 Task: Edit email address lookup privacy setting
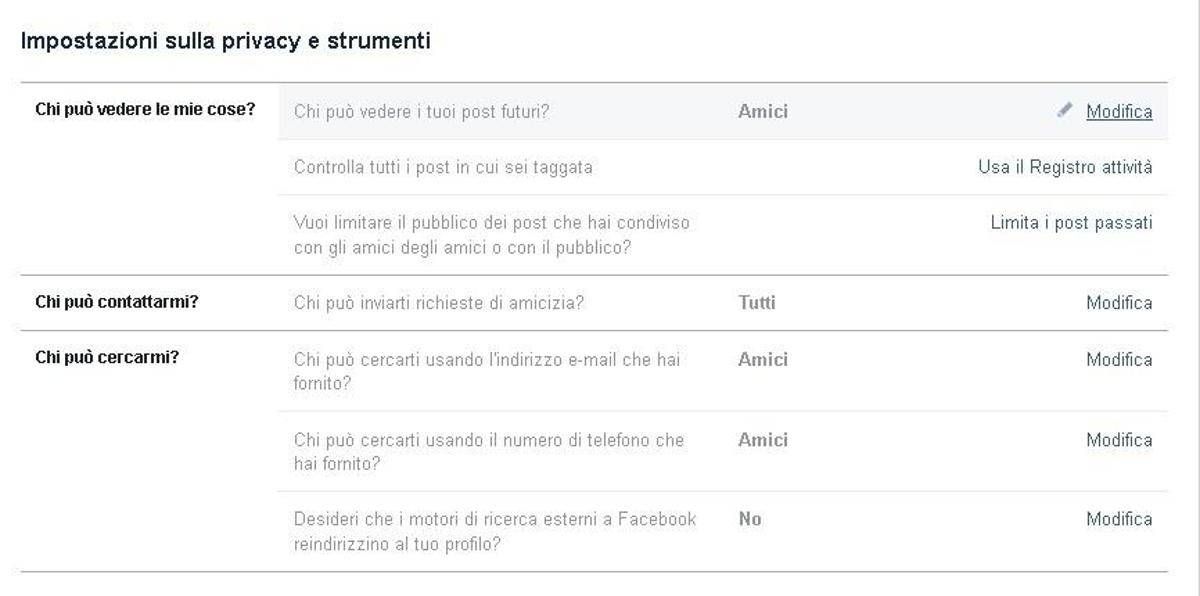1119,360
